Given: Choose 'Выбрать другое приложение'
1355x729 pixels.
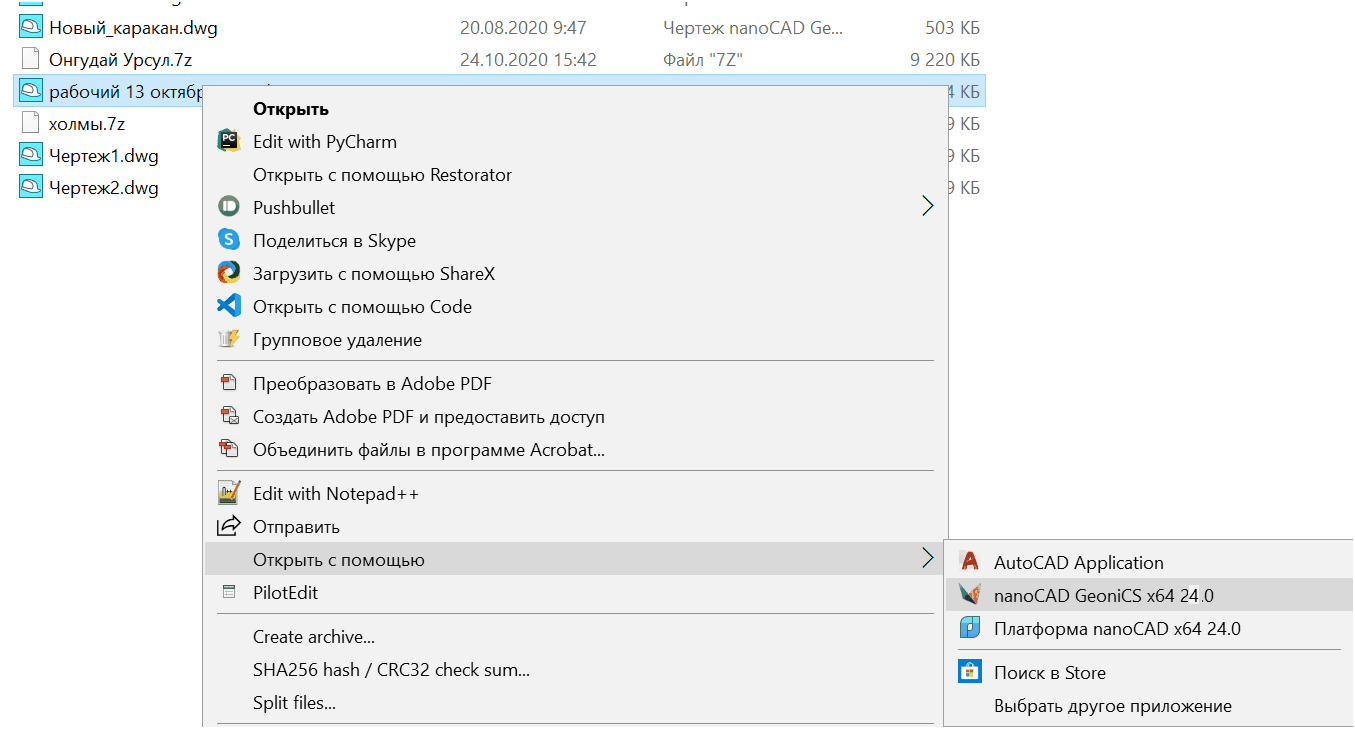Looking at the screenshot, I should pos(1112,706).
